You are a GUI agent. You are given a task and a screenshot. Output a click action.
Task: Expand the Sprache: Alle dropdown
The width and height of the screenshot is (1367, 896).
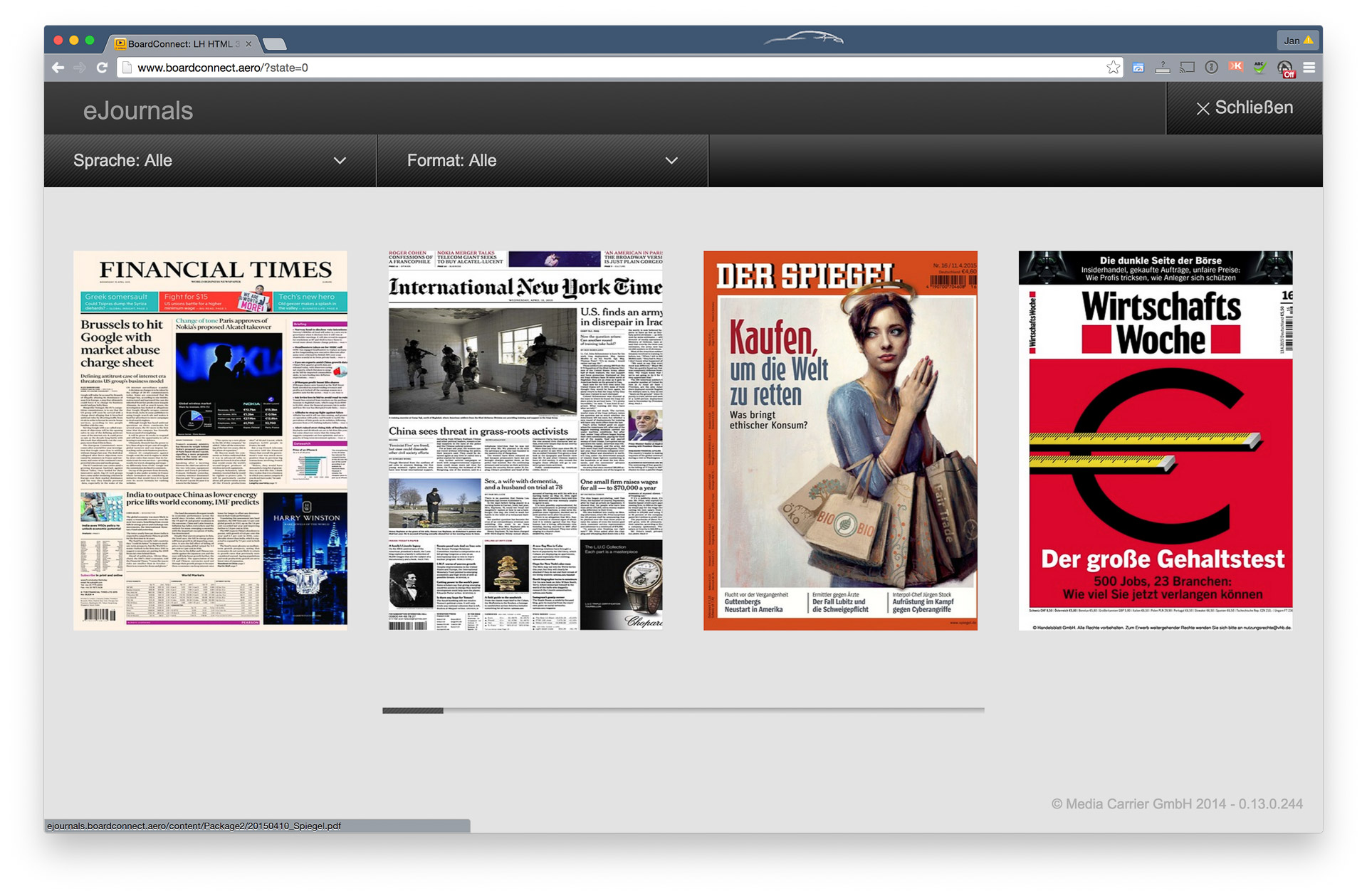pos(210,161)
